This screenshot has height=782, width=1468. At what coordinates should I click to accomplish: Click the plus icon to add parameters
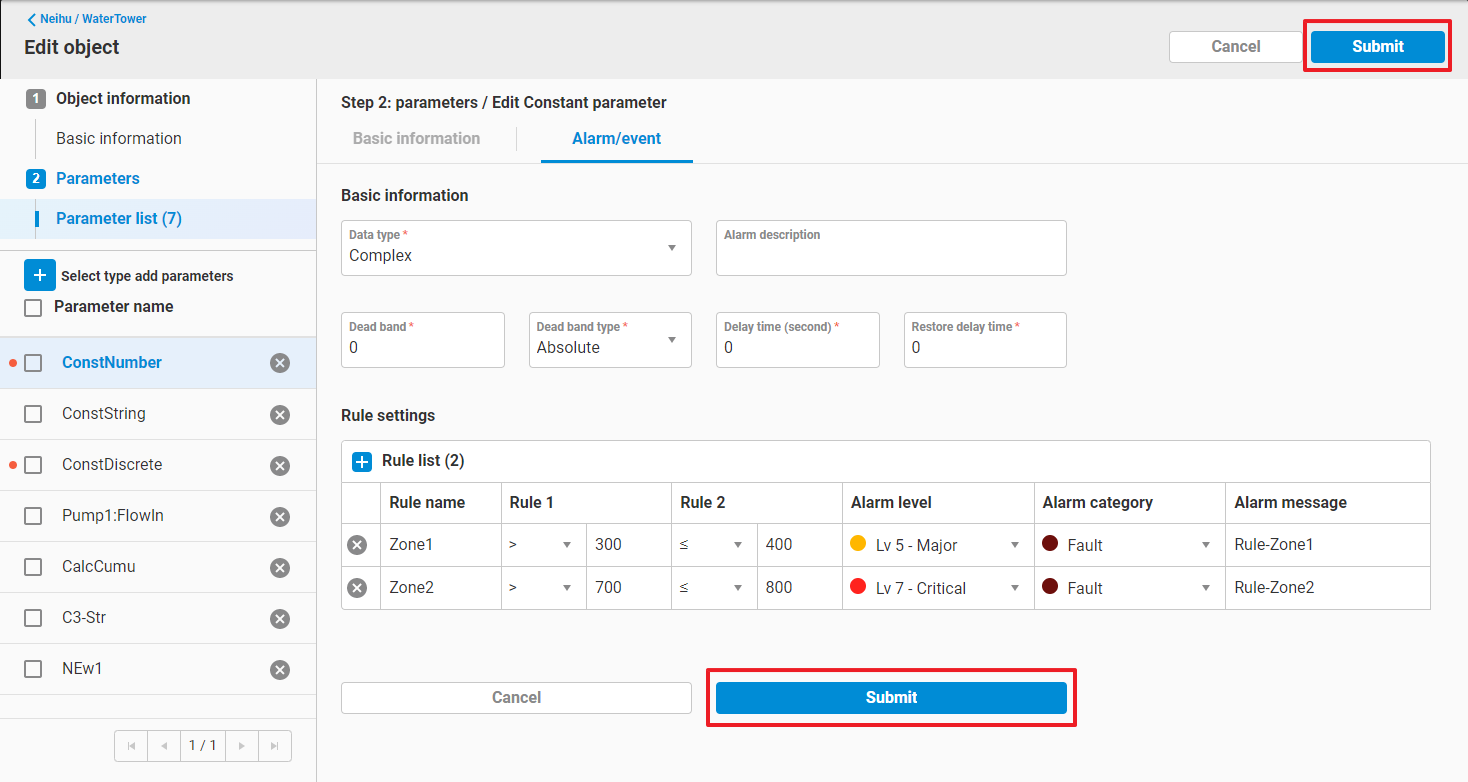(x=40, y=275)
